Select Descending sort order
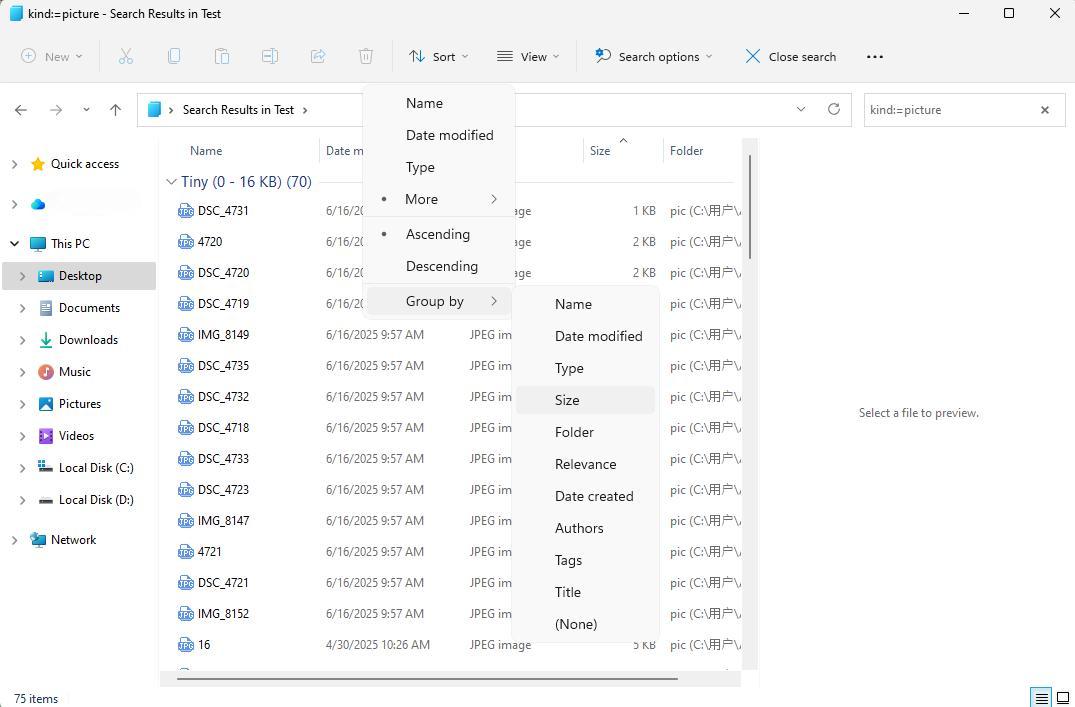This screenshot has height=707, width=1075. 441,266
